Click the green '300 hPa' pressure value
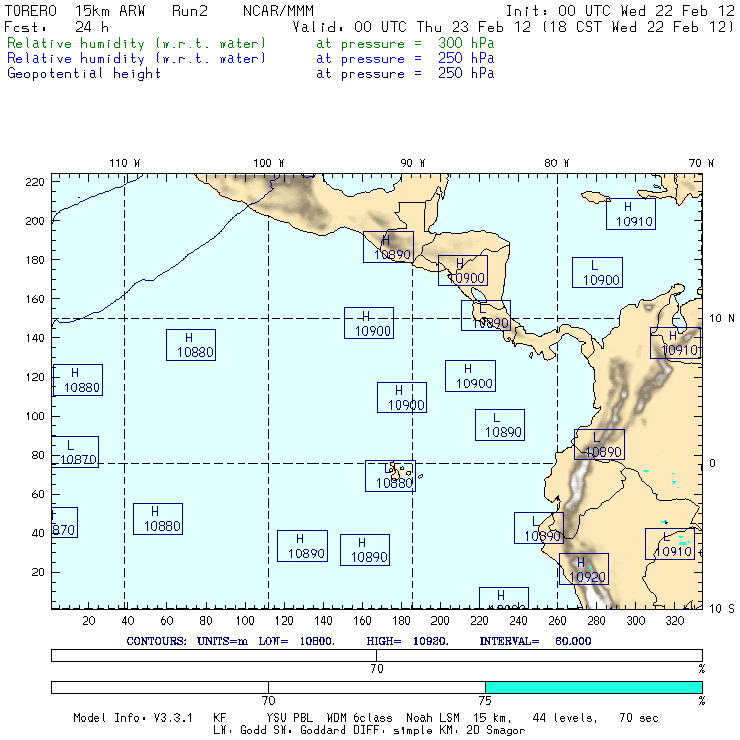 coord(466,43)
